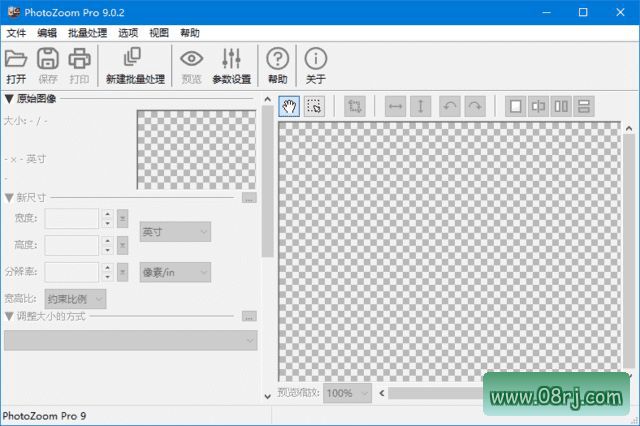Select the marquee selection tool
This screenshot has width=640, height=426.
[x=314, y=106]
